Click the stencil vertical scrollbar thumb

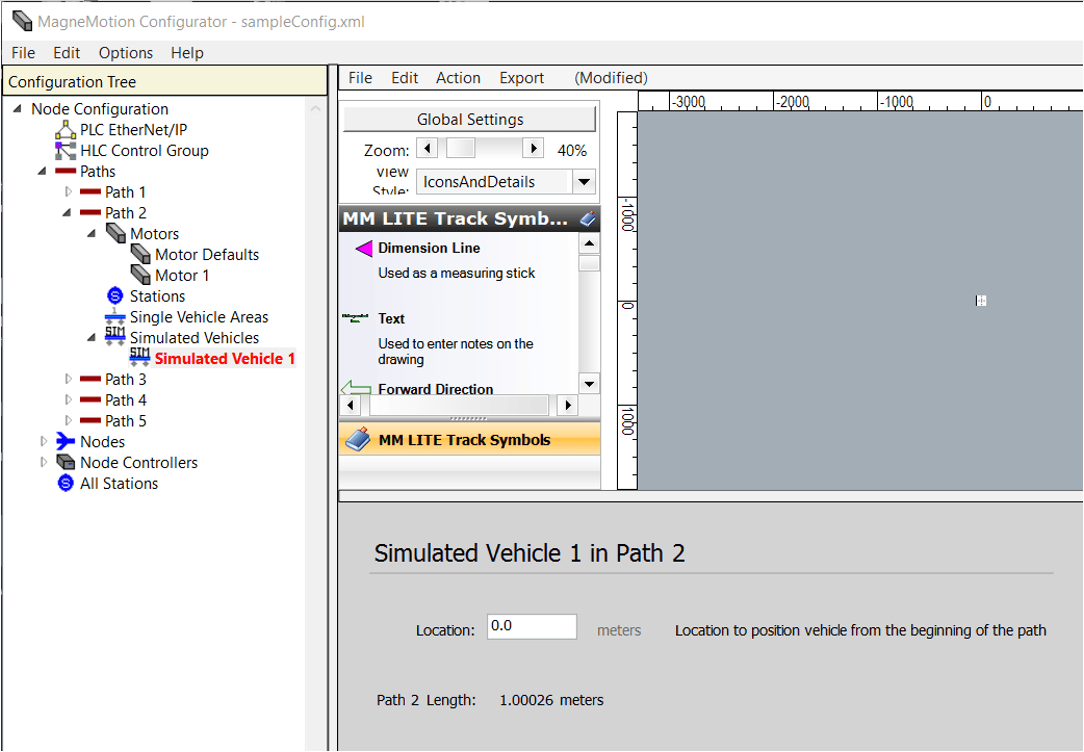click(x=589, y=263)
